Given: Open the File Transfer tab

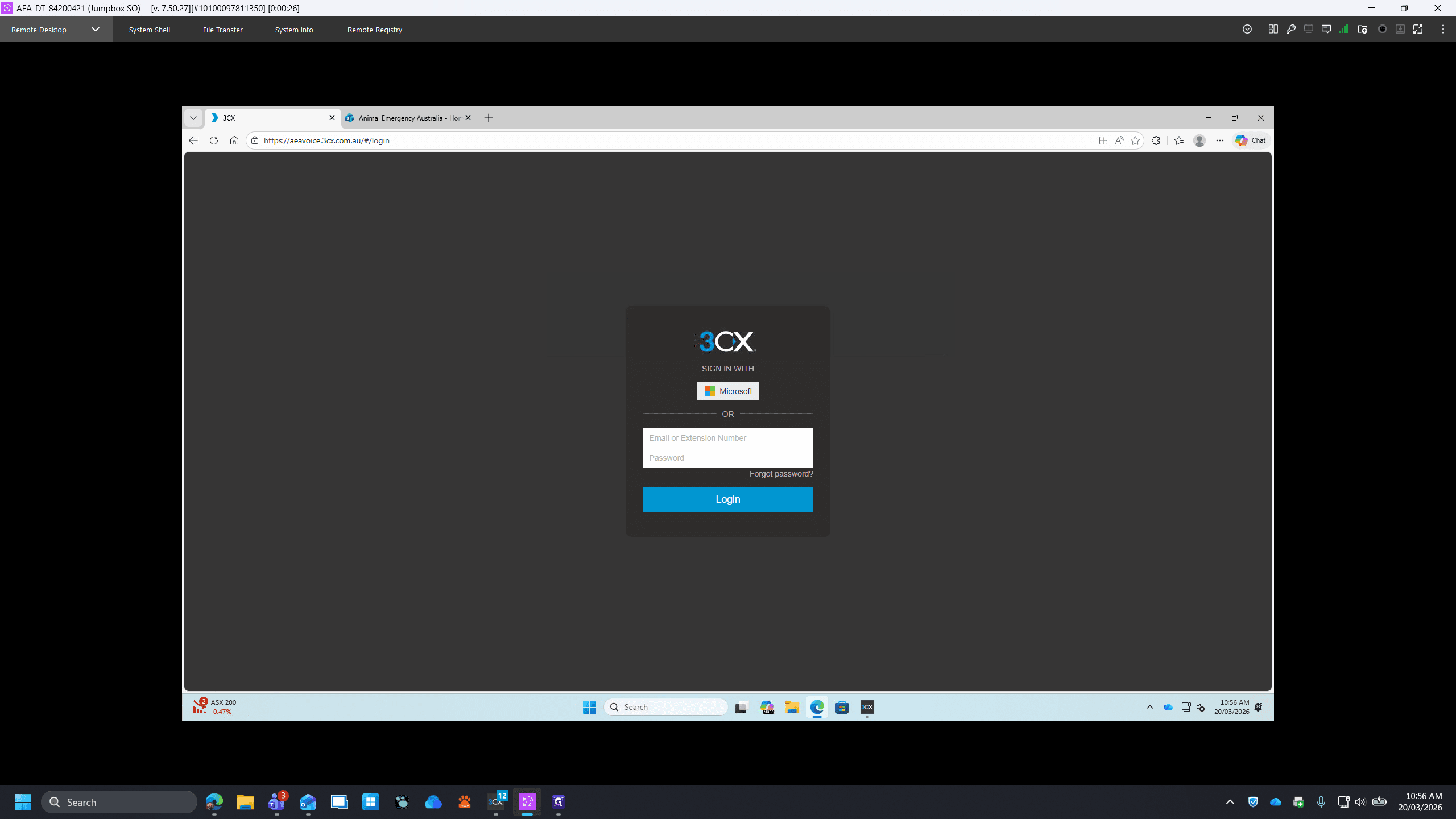Looking at the screenshot, I should pyautogui.click(x=223, y=30).
